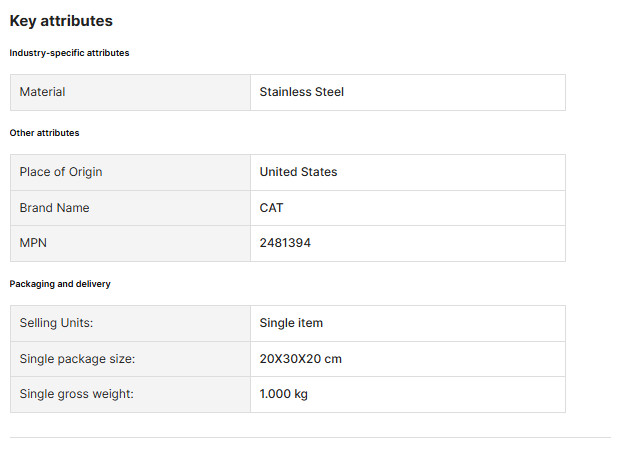The height and width of the screenshot is (454, 632).
Task: Select the Industry-specific attributes subheading
Action: pos(69,53)
